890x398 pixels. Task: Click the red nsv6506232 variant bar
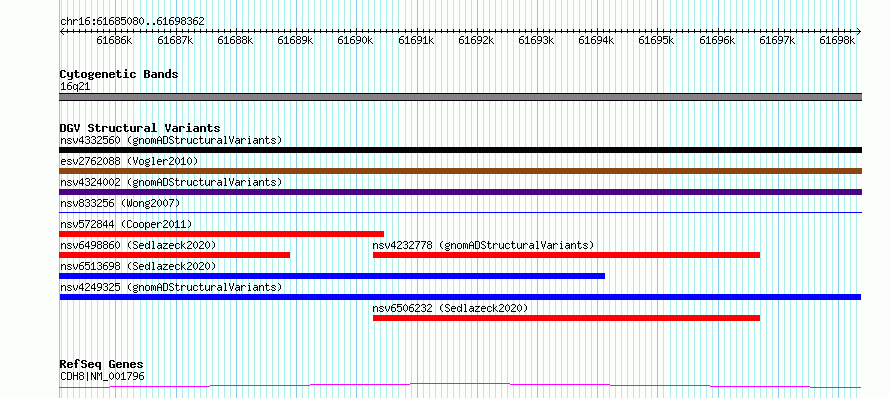tap(566, 318)
